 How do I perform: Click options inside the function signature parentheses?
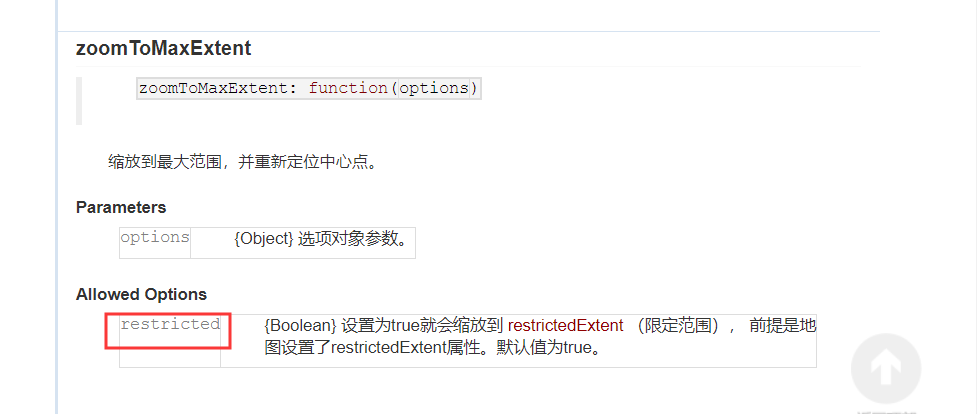pos(434,89)
